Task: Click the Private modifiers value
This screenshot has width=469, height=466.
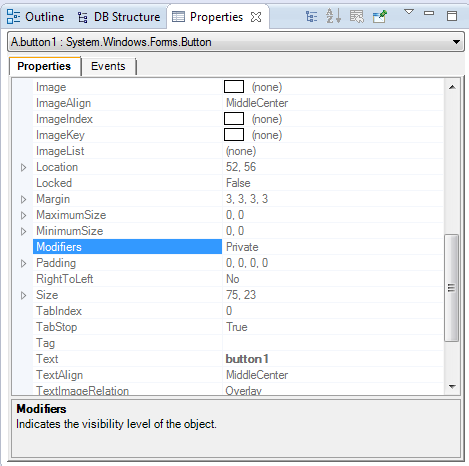Action: click(x=242, y=247)
